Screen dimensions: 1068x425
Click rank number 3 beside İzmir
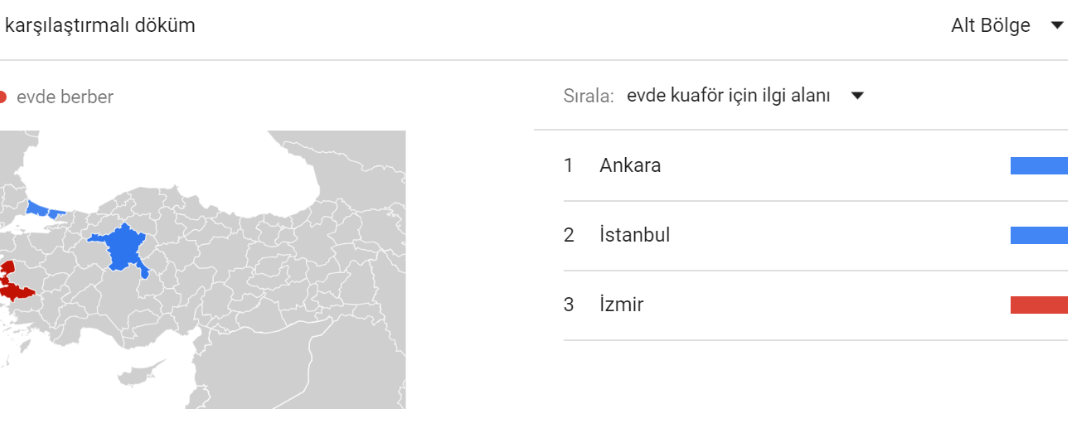(x=569, y=305)
